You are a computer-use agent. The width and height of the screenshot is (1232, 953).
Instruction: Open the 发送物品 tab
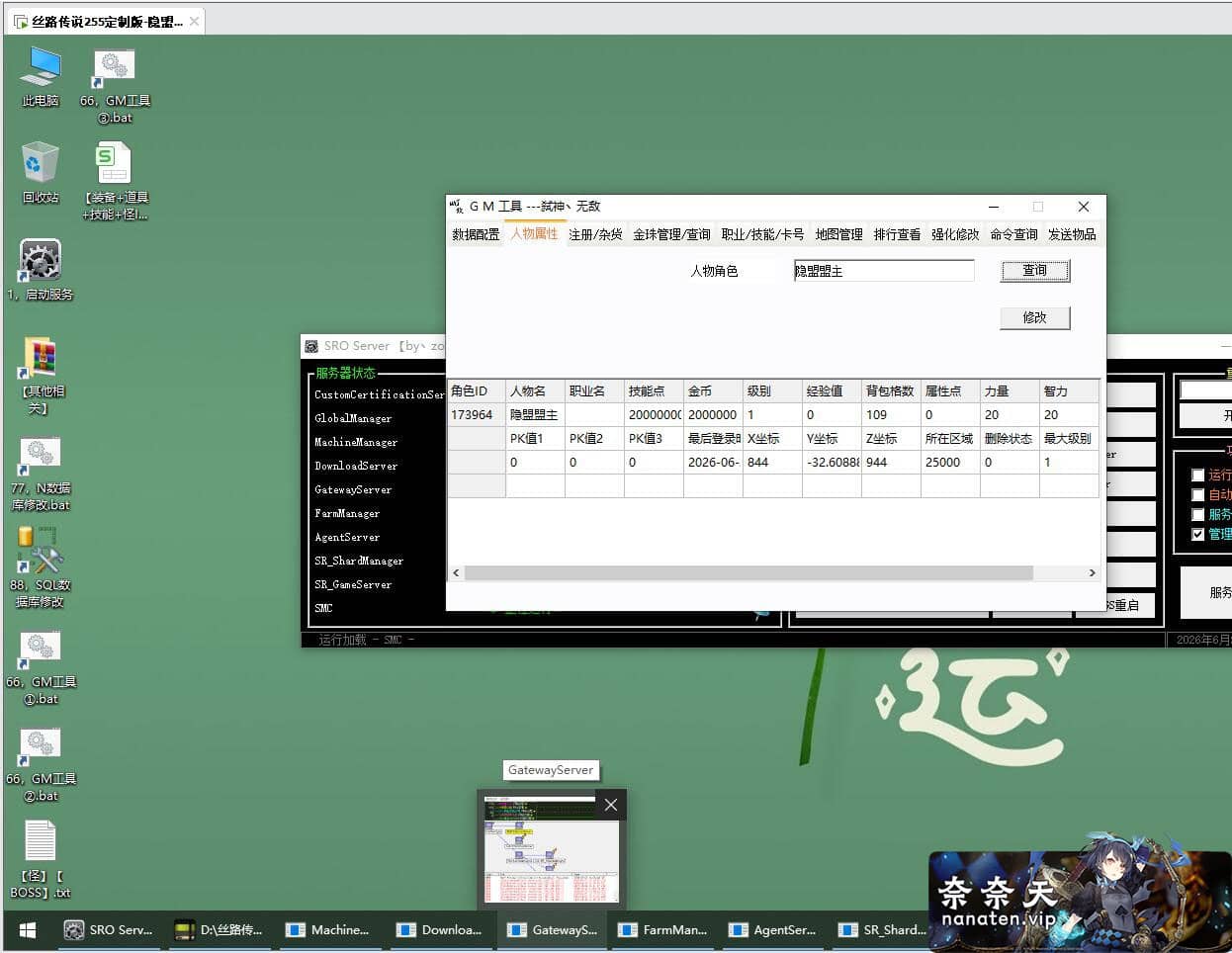tap(1072, 234)
